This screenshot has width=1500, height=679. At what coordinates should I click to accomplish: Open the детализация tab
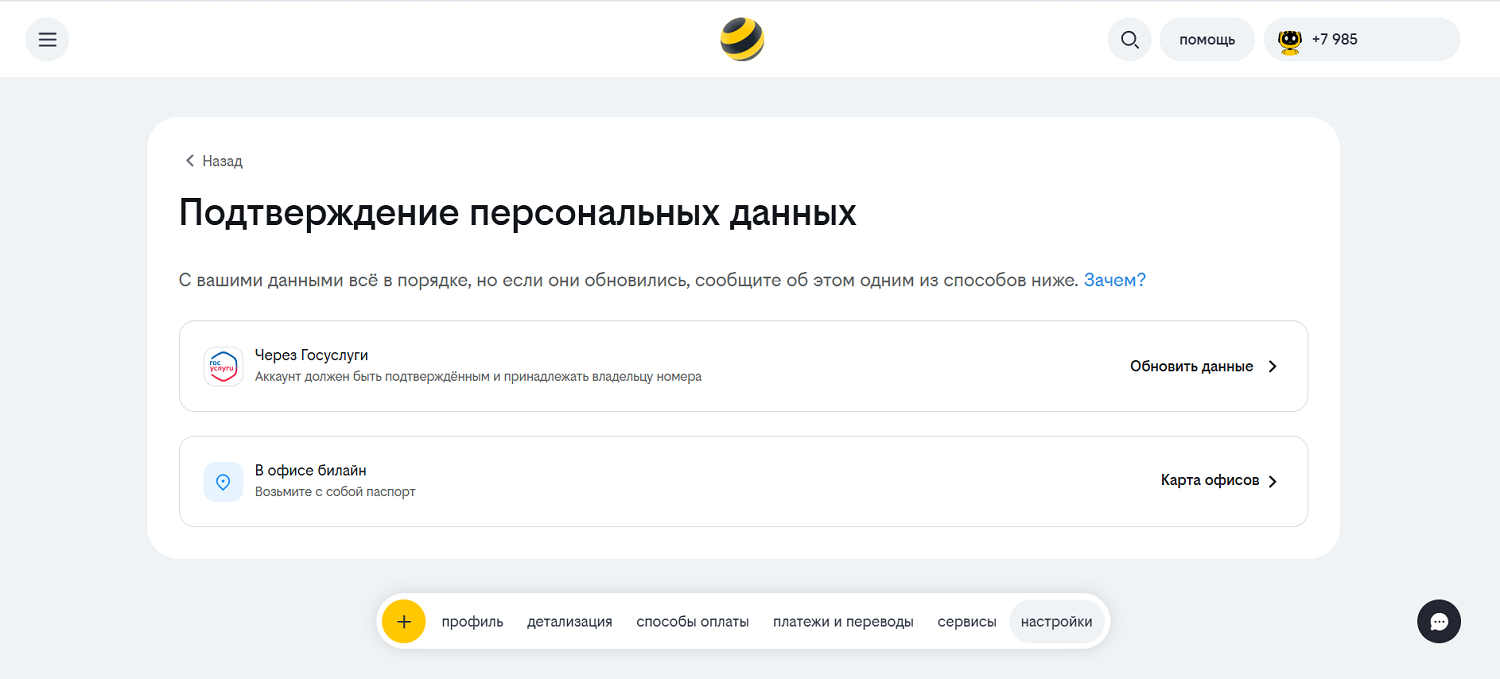pos(569,622)
